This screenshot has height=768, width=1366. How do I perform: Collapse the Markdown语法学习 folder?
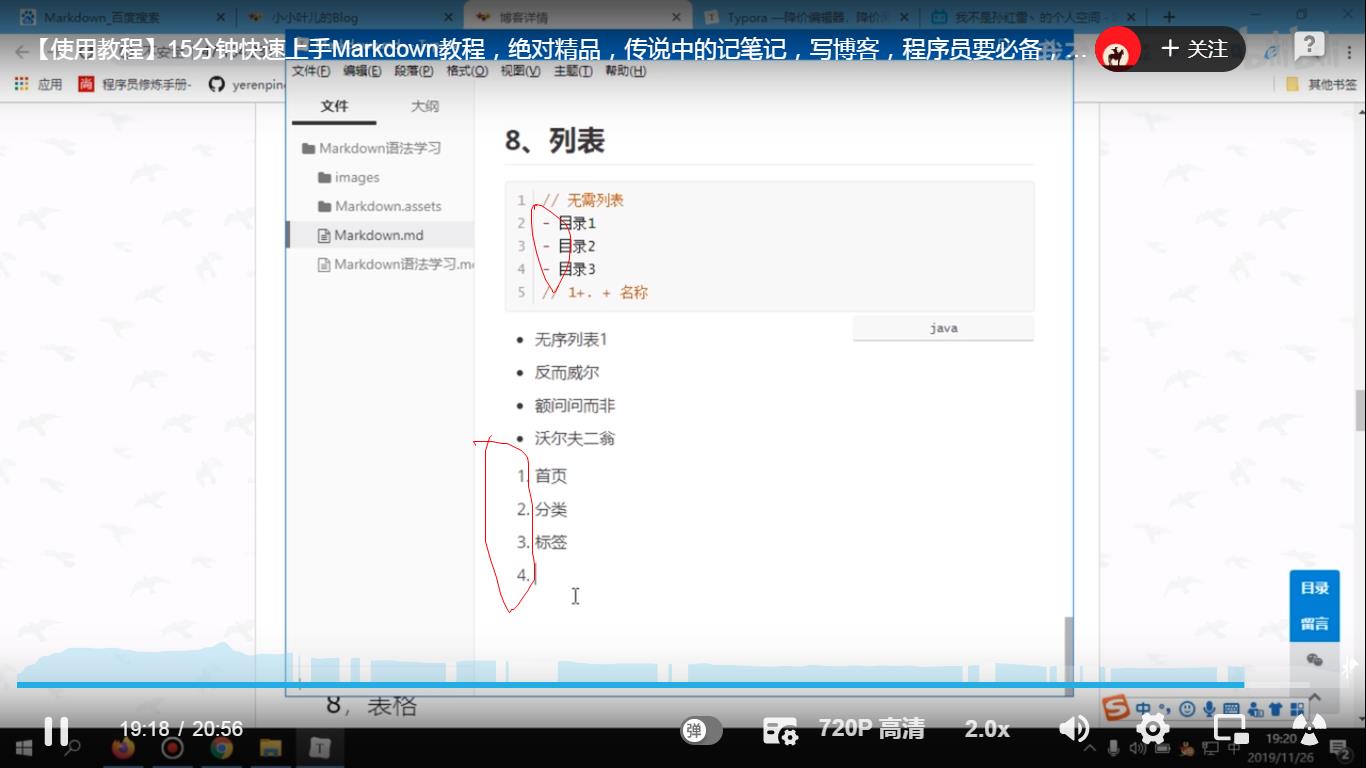(371, 148)
